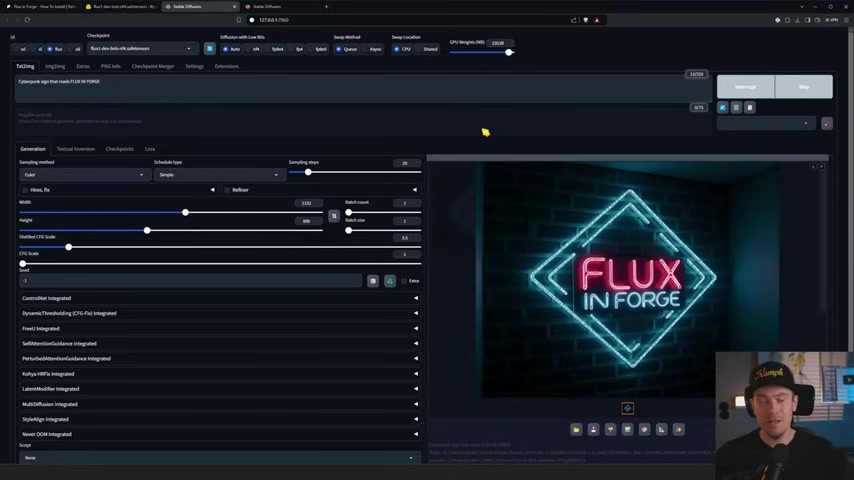Edit styles with the pencil icon
Screen dimensions: 854x480
[x=827, y=124]
